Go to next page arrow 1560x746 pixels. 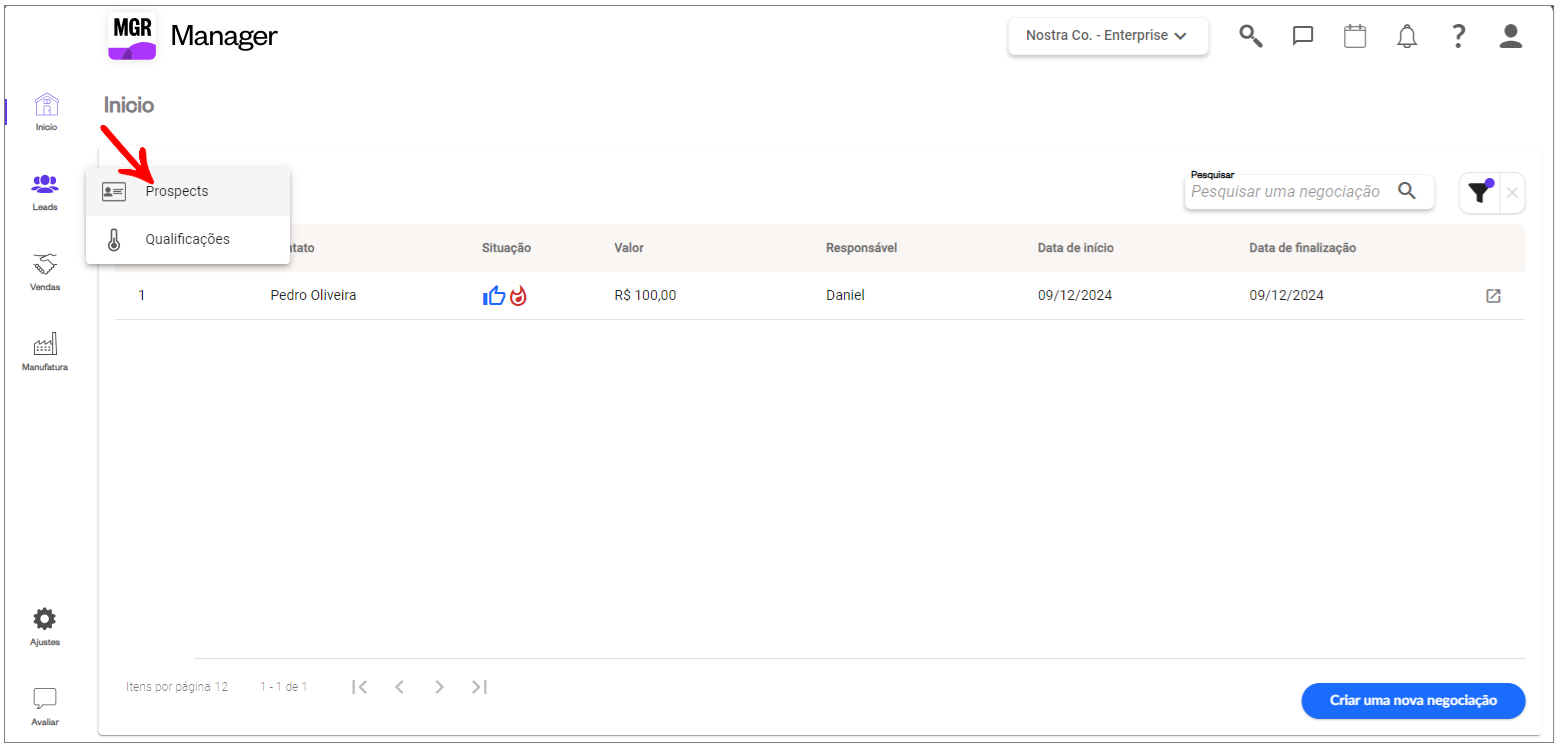pos(439,687)
